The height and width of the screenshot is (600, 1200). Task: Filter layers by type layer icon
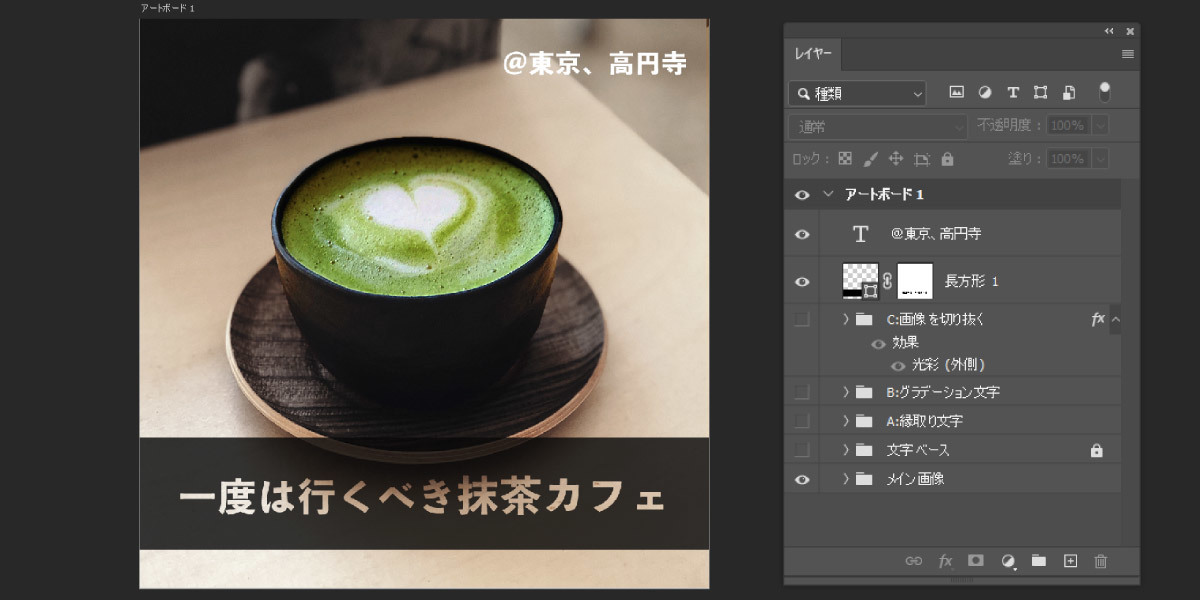pyautogui.click(x=1012, y=93)
